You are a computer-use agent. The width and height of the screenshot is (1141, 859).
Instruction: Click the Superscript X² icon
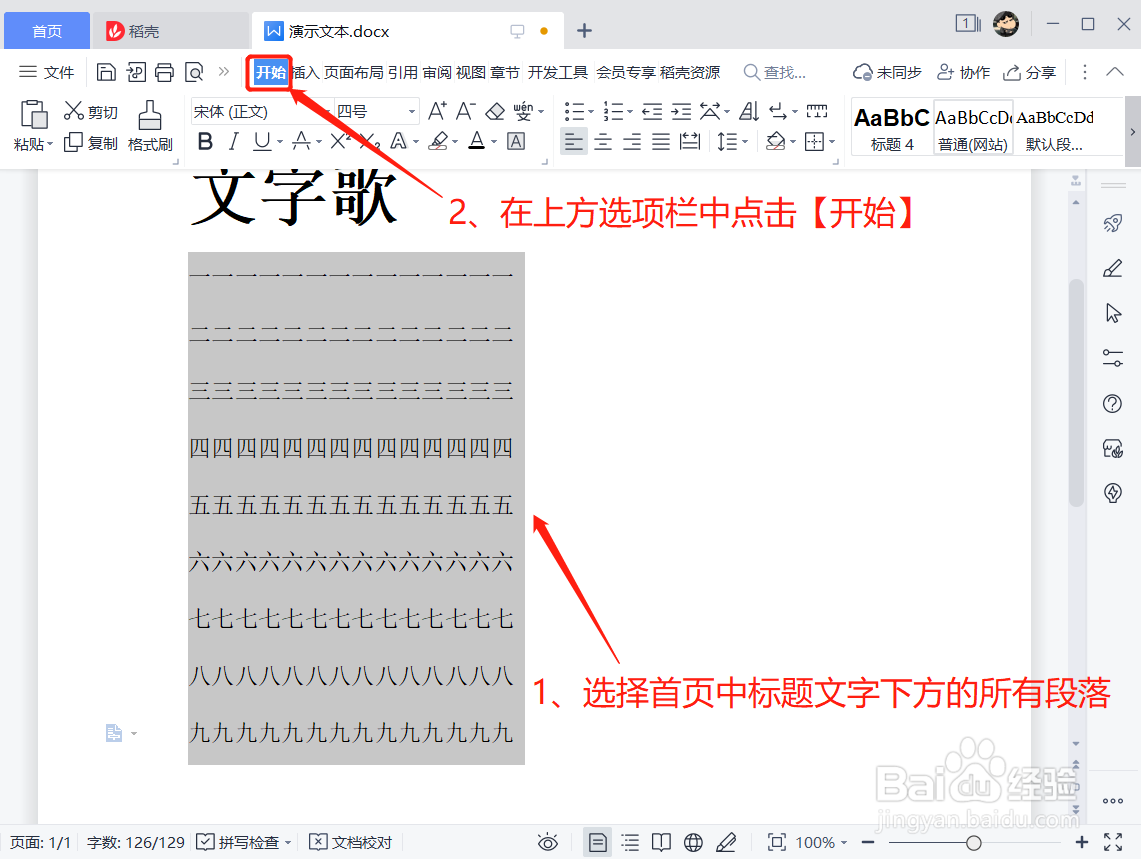pyautogui.click(x=340, y=140)
